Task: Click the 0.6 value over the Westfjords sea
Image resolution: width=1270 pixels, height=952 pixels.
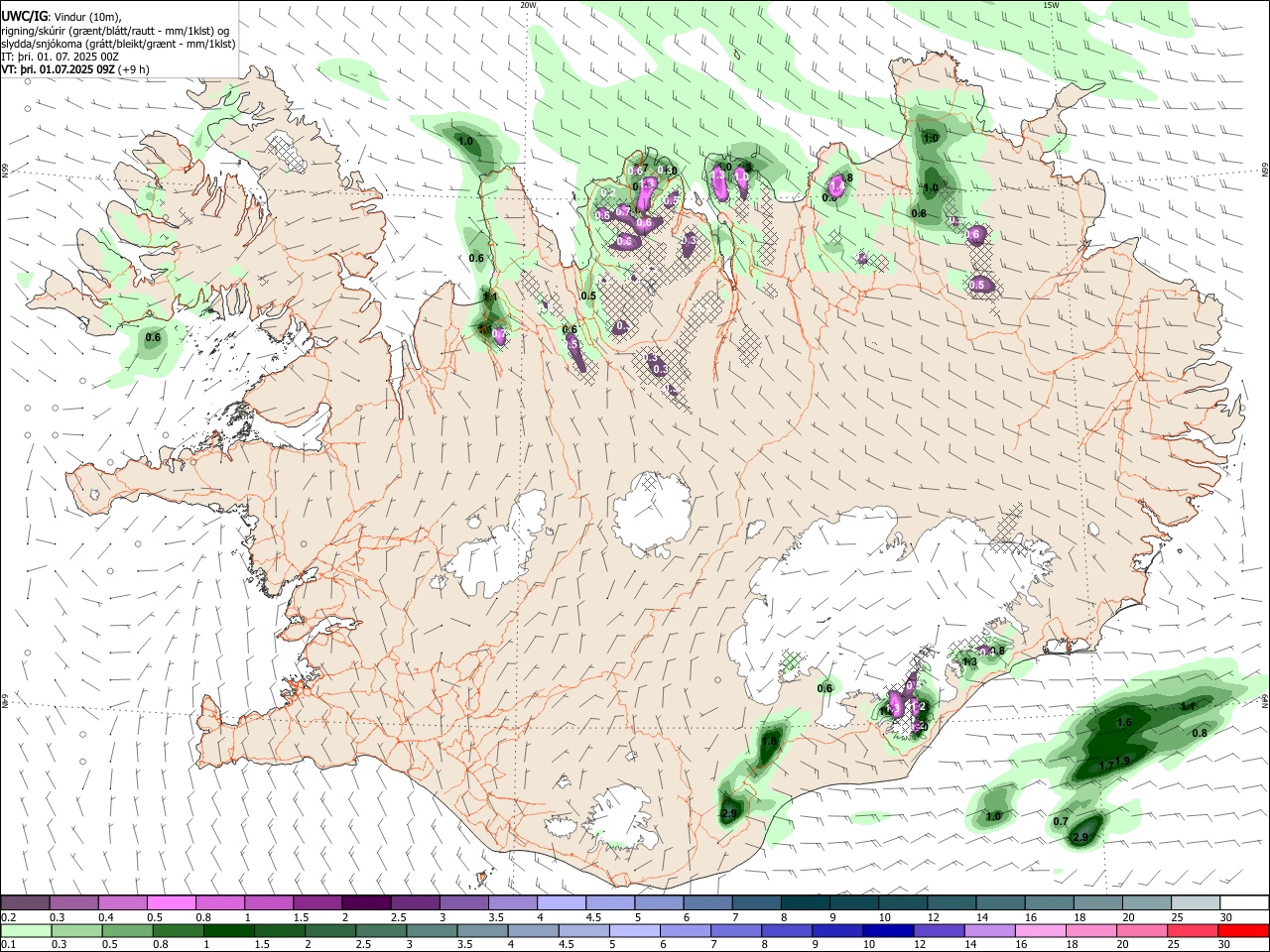Action: click(x=153, y=338)
